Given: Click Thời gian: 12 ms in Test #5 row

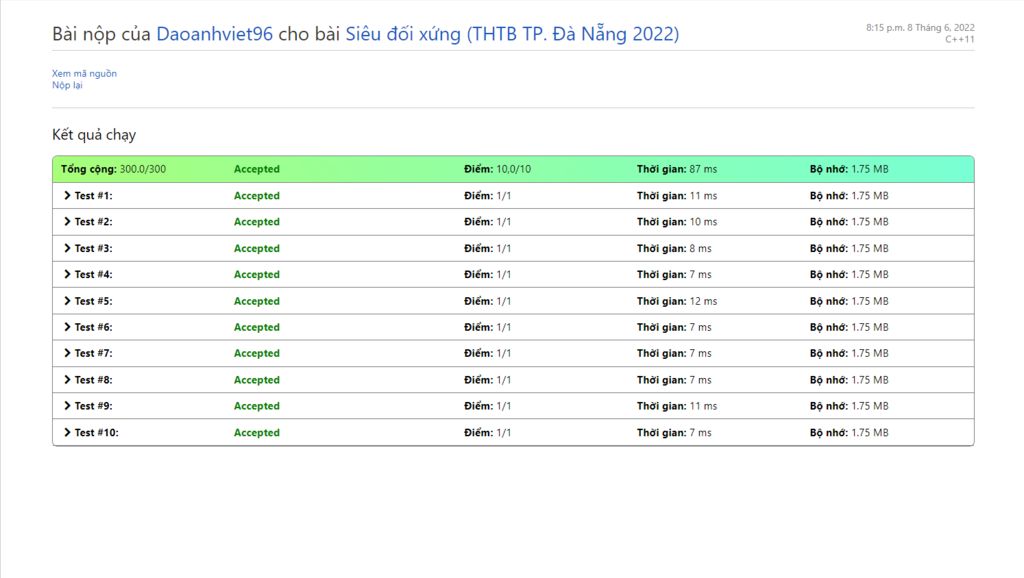Looking at the screenshot, I should tap(677, 301).
